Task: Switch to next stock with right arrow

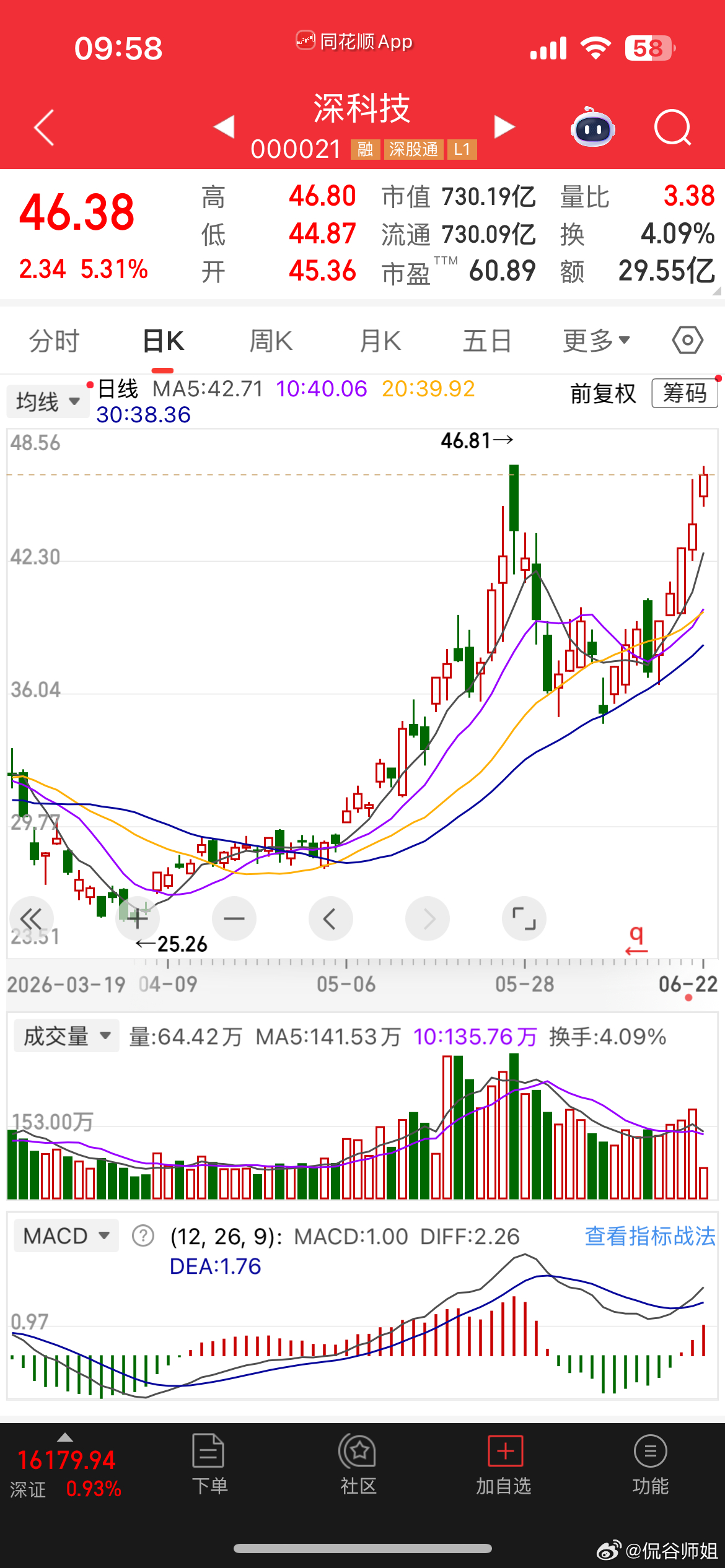Action: (504, 127)
